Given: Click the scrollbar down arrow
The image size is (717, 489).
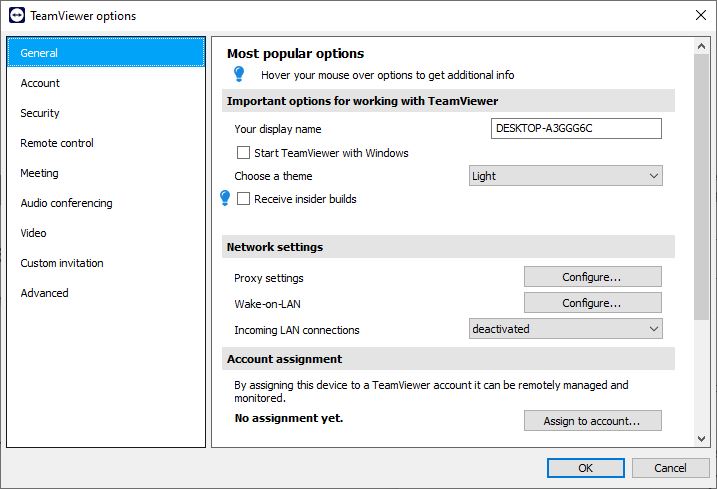Looking at the screenshot, I should (701, 439).
